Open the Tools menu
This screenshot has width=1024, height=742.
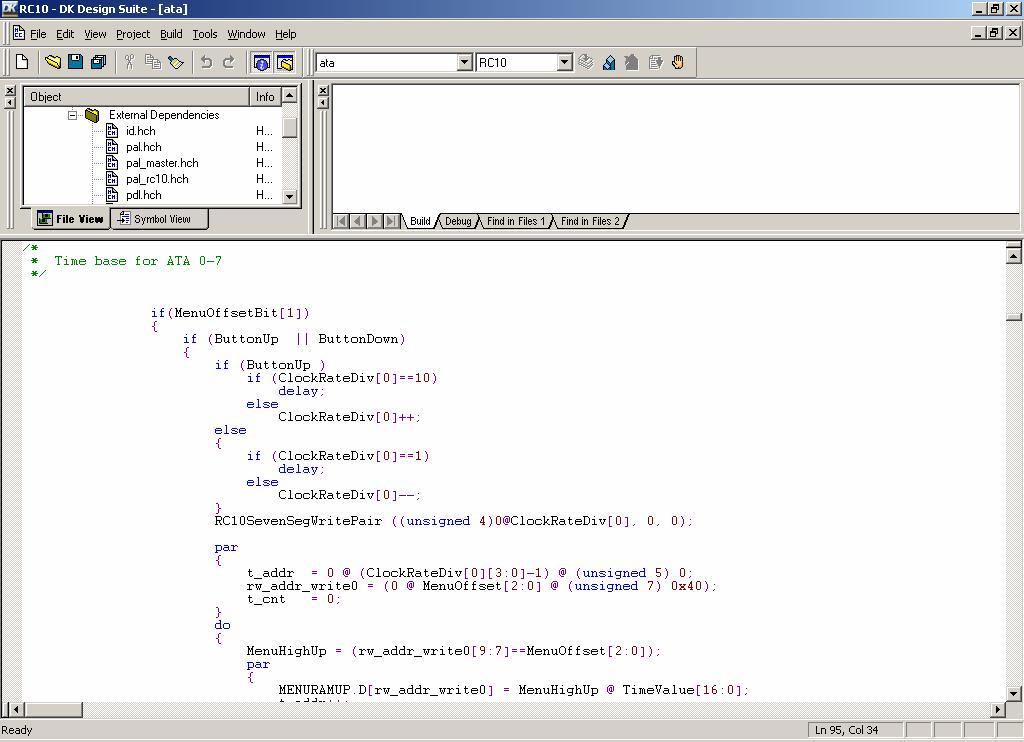pos(204,34)
